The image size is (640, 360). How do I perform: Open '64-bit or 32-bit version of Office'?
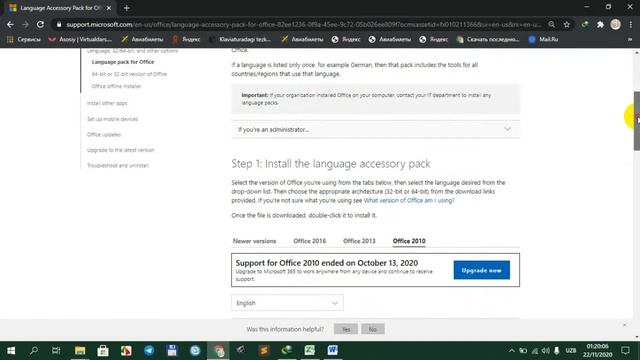(x=129, y=74)
